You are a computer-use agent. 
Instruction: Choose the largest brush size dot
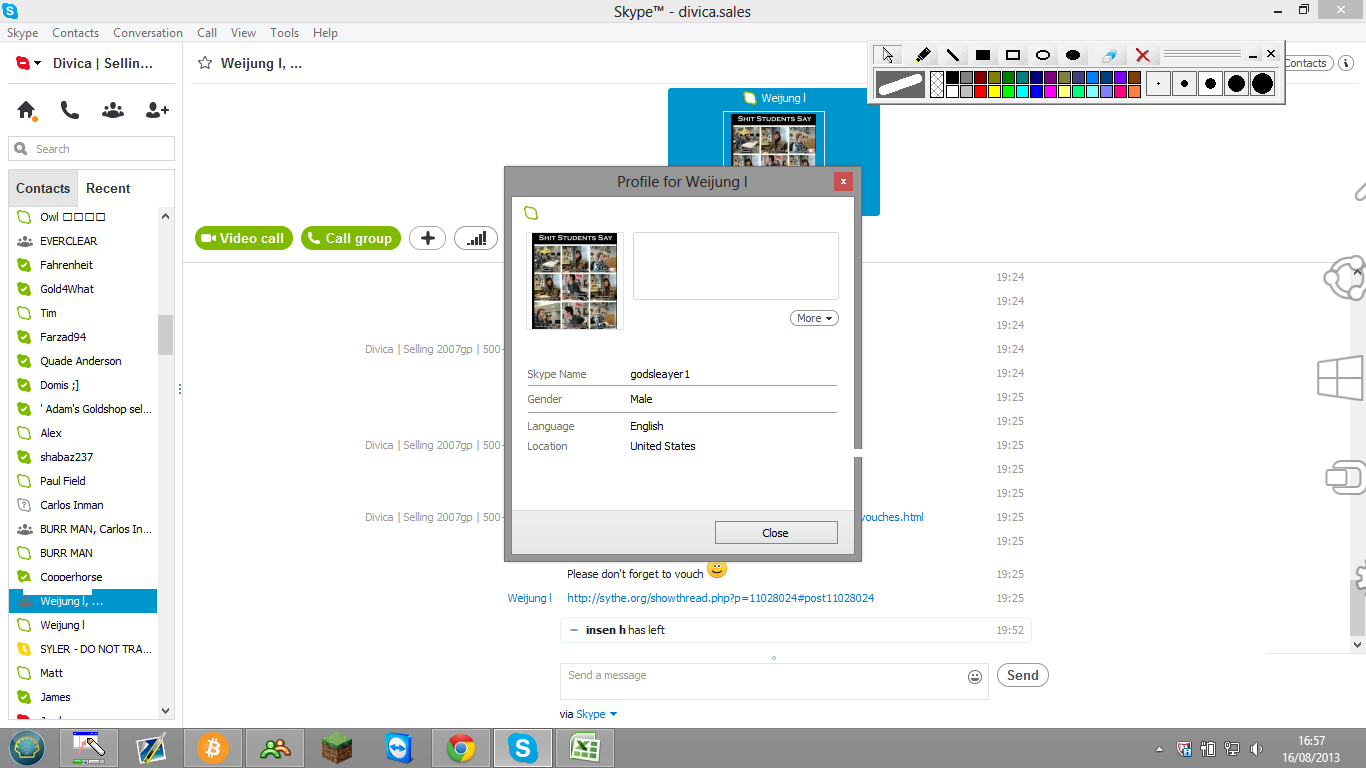tap(1262, 84)
